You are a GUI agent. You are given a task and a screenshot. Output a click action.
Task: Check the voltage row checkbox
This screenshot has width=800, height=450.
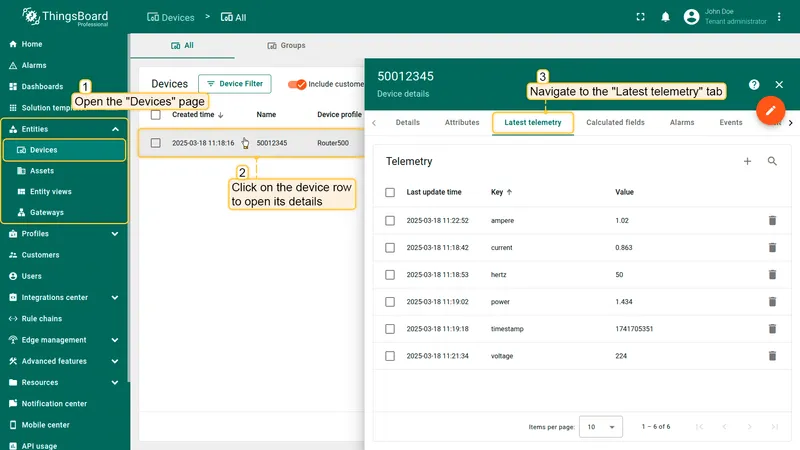point(390,356)
